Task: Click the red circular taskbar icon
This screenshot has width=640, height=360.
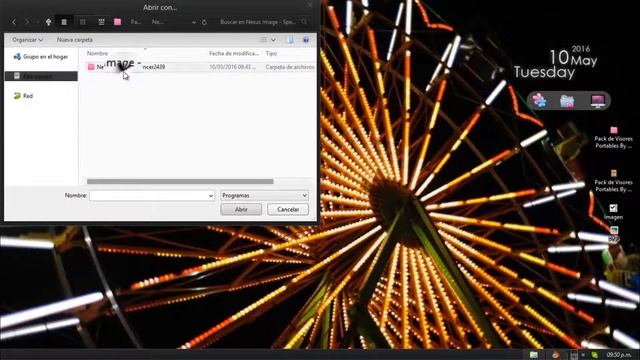Action: [x=556, y=355]
